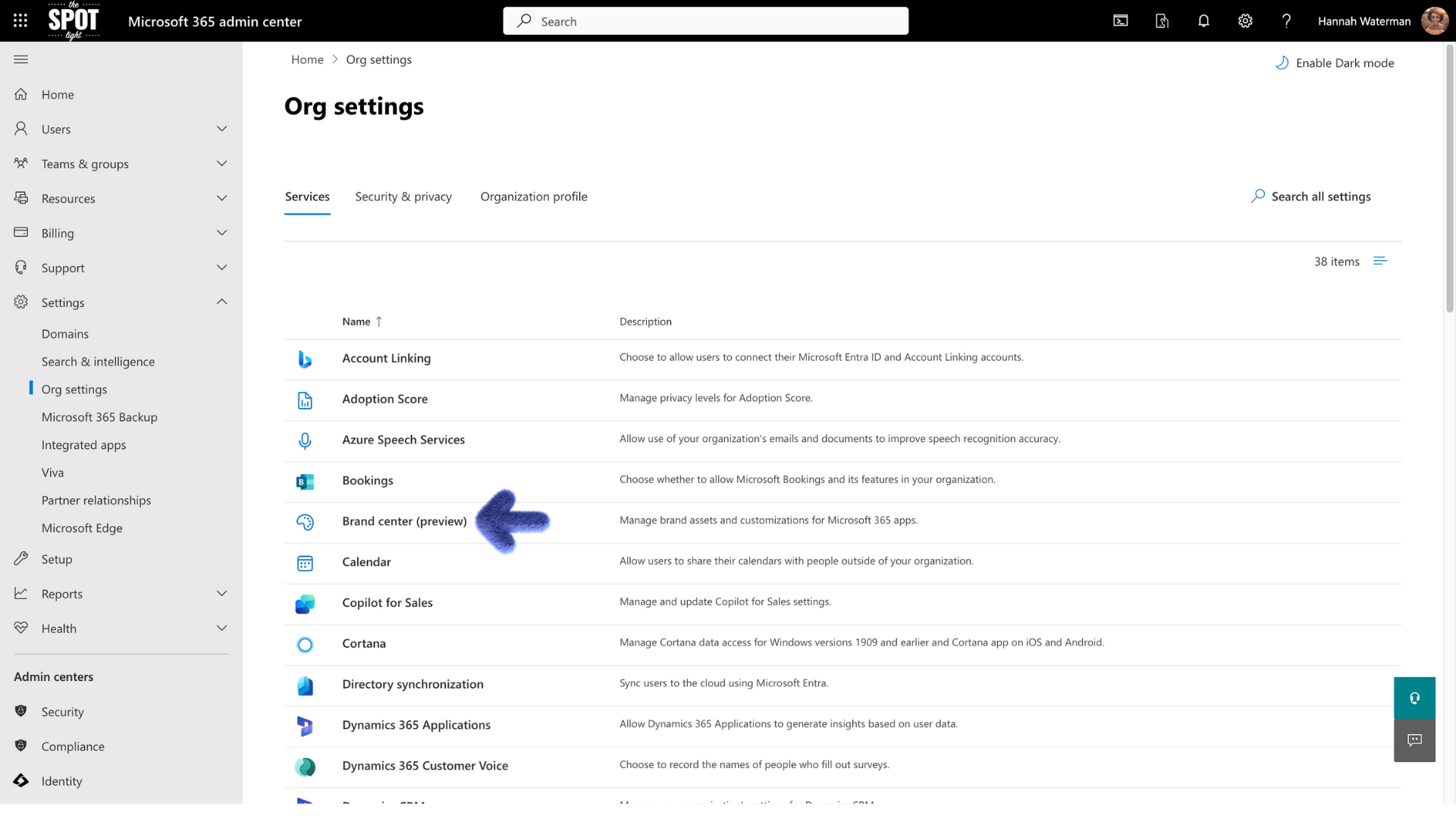Screen dimensions: 1456x819
Task: Open the help question mark icon
Action: [x=1285, y=20]
